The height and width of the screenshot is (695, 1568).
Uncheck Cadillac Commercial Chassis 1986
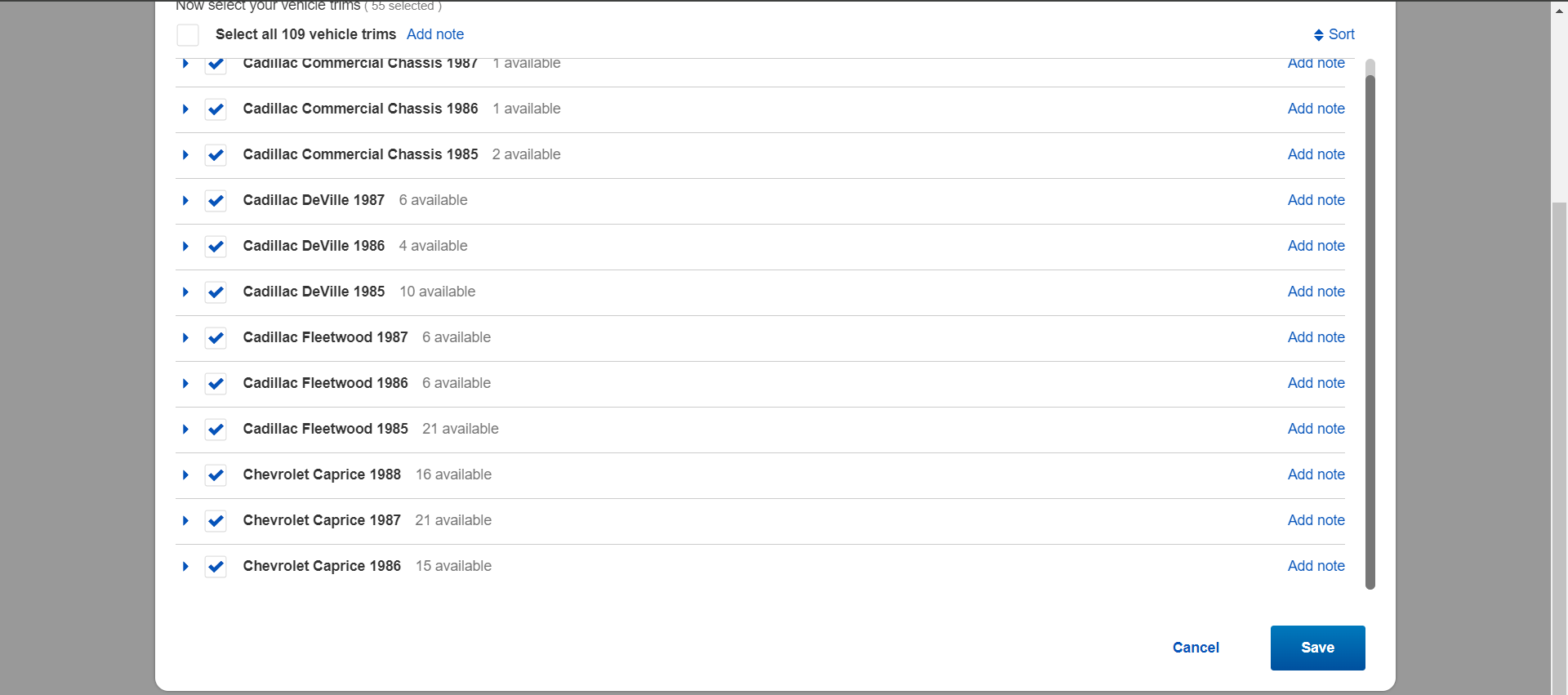216,109
